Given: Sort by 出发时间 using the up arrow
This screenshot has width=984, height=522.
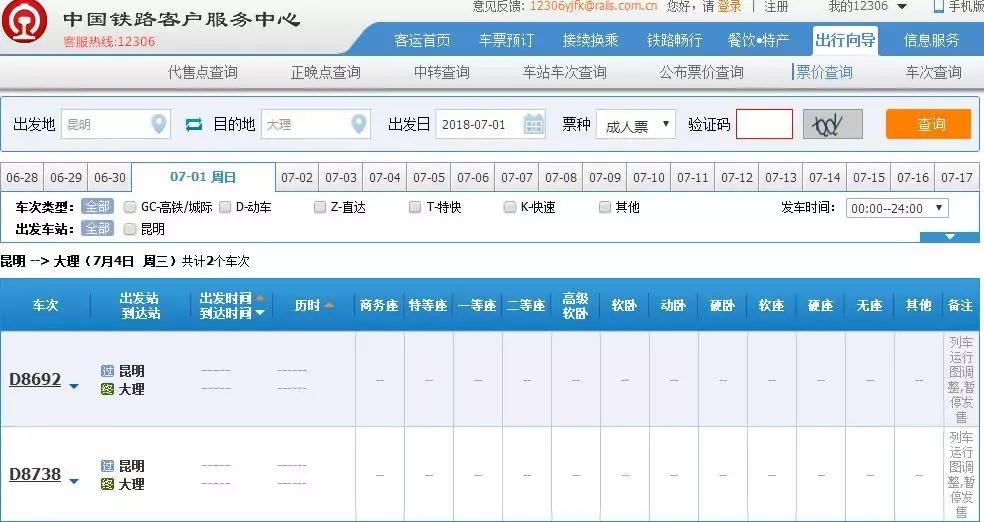Looking at the screenshot, I should tap(259, 298).
